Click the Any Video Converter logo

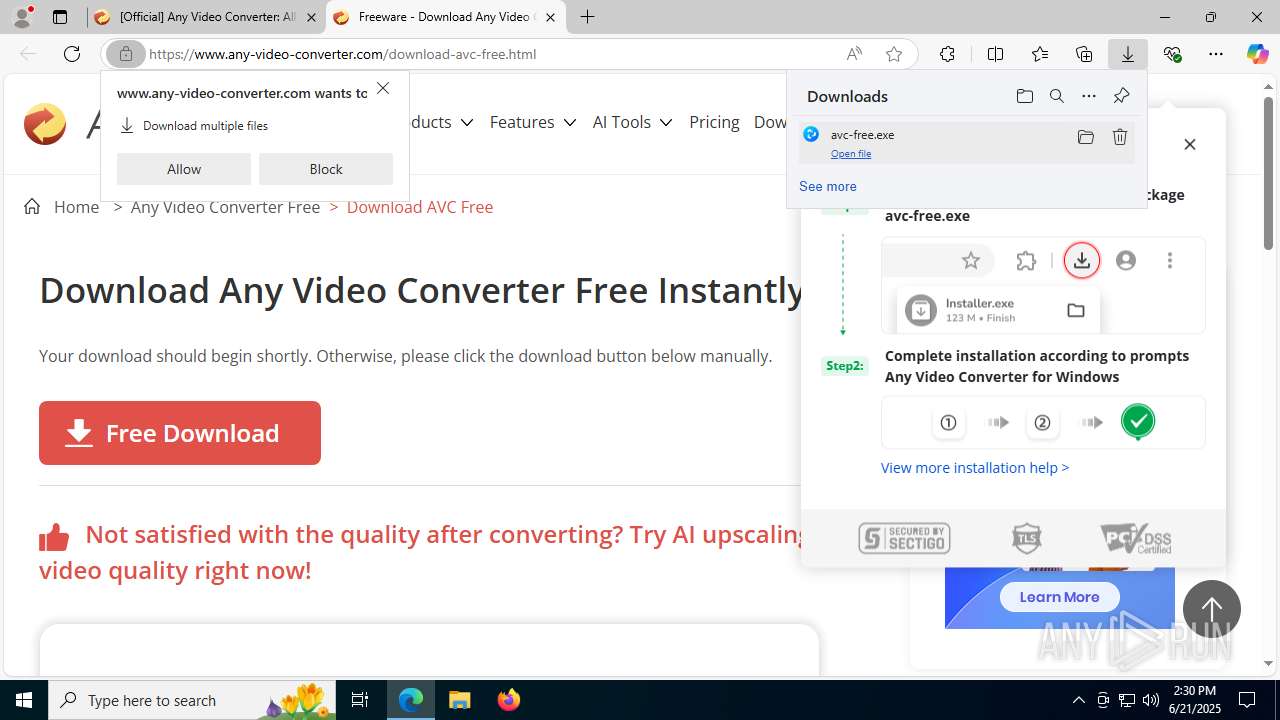[45, 124]
